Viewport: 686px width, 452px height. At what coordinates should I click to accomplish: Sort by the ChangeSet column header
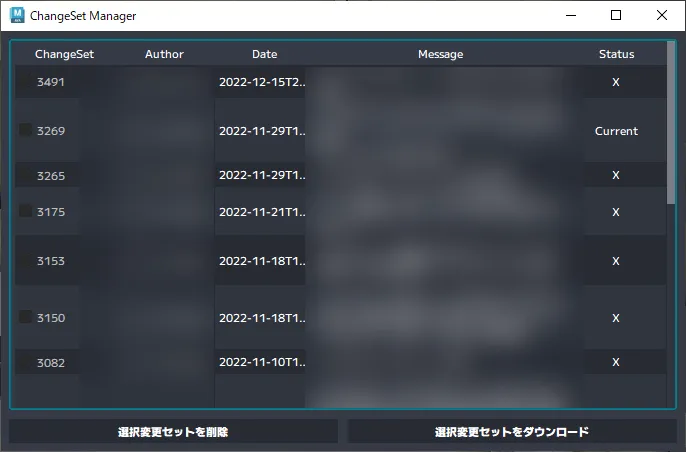point(64,54)
